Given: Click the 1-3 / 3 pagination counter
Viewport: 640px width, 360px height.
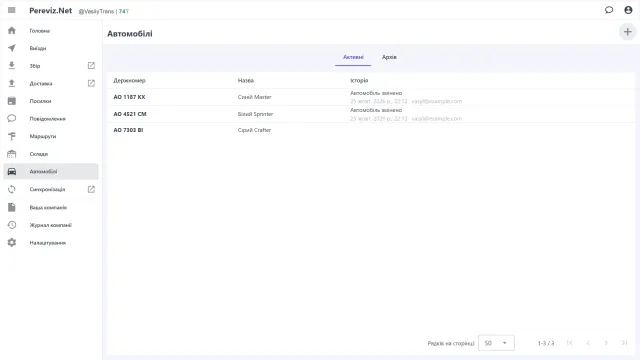Looking at the screenshot, I should pyautogui.click(x=546, y=343).
